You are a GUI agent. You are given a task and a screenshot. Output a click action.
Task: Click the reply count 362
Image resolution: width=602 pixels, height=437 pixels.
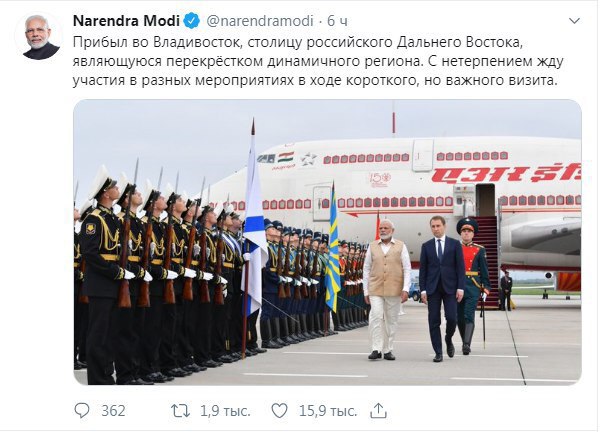click(113, 411)
